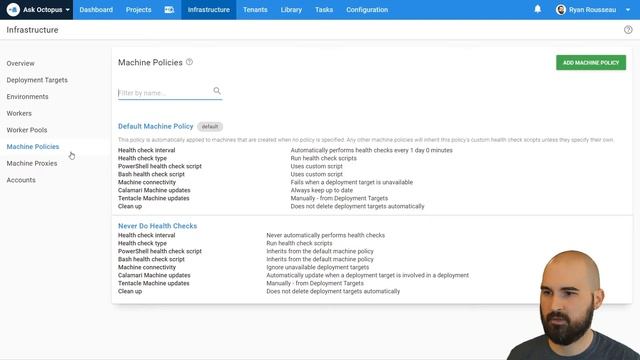Screen dimensions: 640x360
Task: Open the Library menu
Action: tap(291, 9)
